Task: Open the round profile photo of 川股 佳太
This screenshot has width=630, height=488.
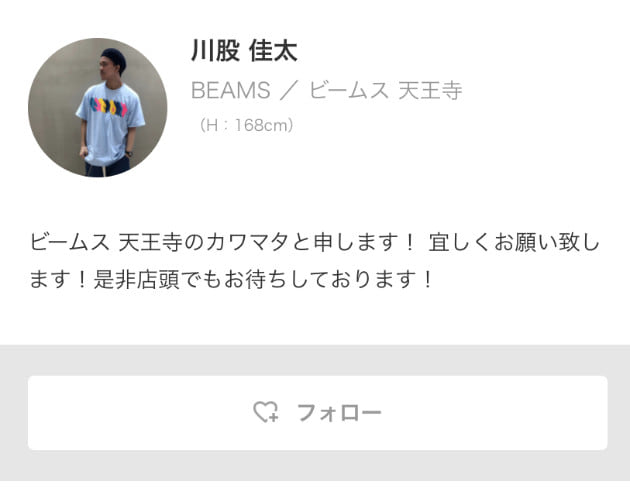Action: tap(98, 108)
